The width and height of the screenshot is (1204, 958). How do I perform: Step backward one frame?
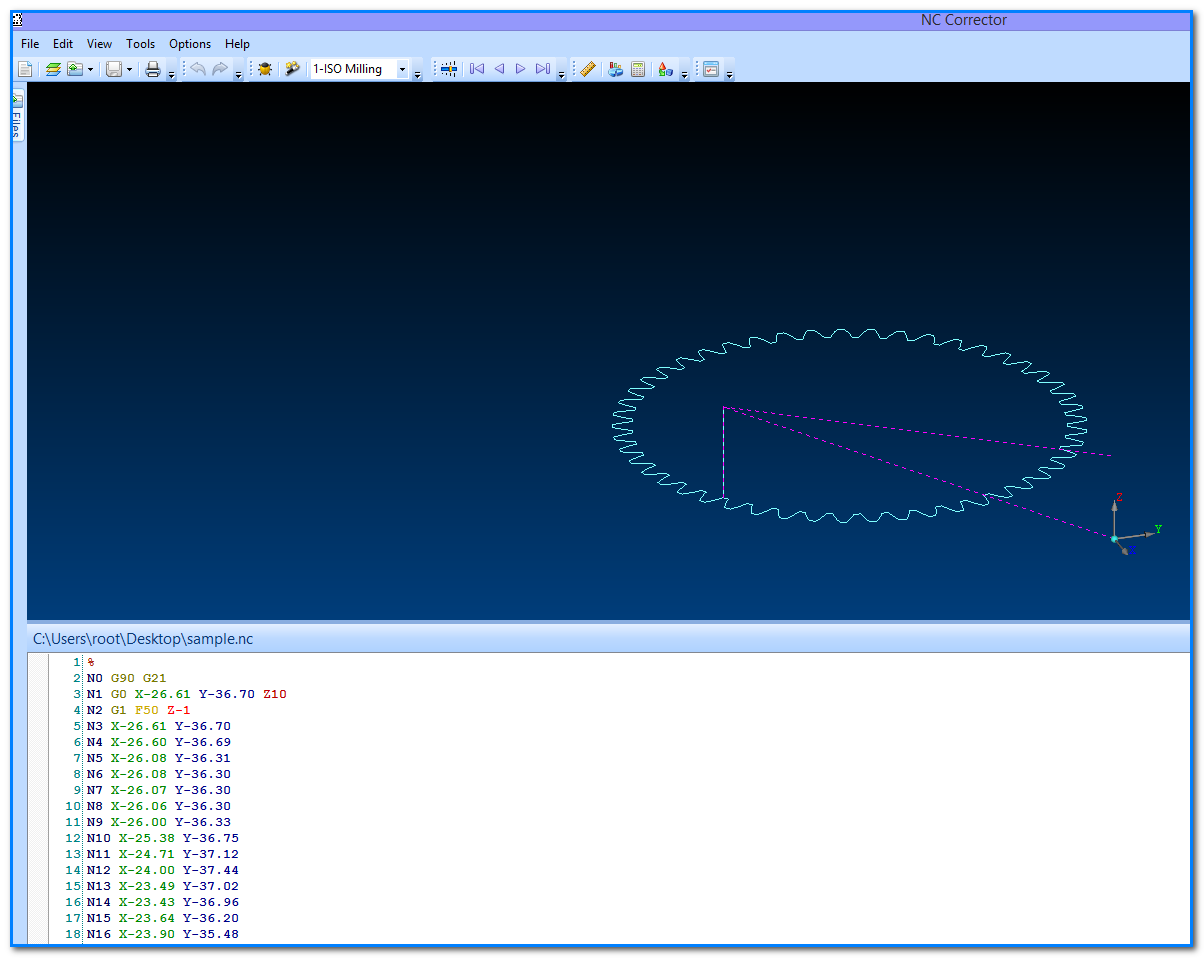pyautogui.click(x=499, y=69)
